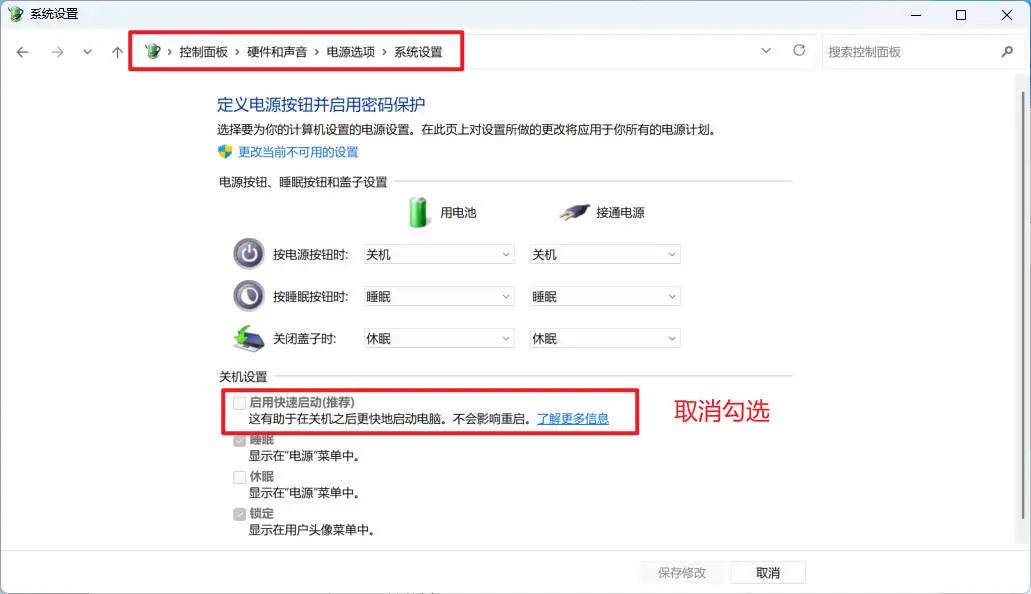1031x594 pixels.
Task: Click the 了解更多信息 link
Action: [572, 418]
